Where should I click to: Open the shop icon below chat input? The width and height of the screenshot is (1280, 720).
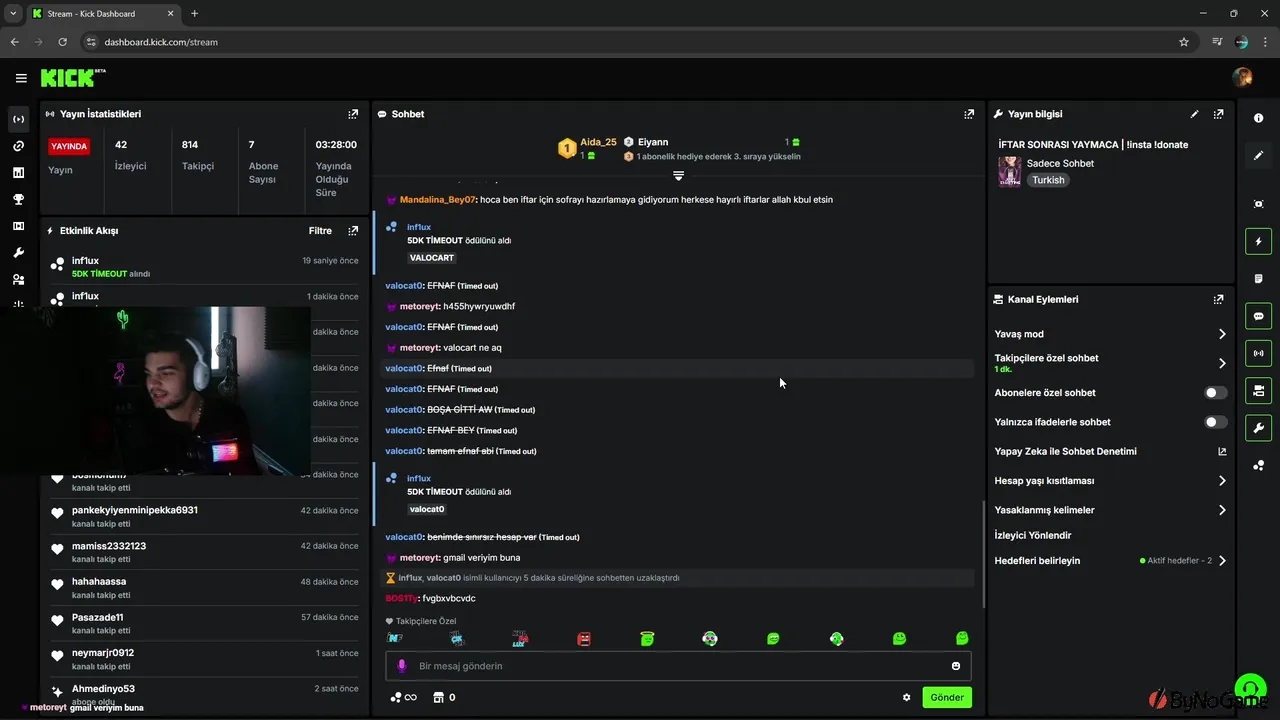pos(443,697)
